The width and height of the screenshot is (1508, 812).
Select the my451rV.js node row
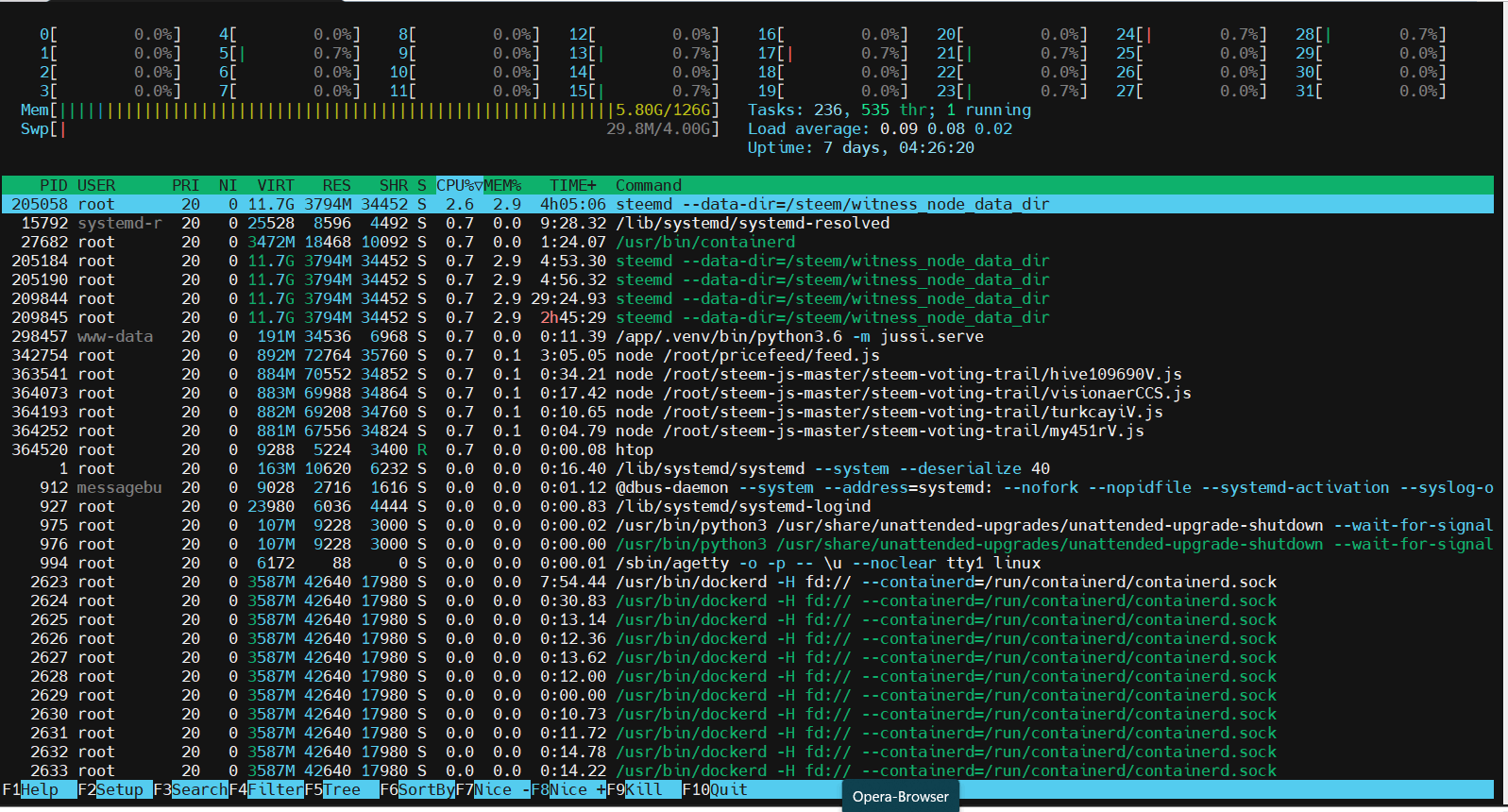point(748,431)
